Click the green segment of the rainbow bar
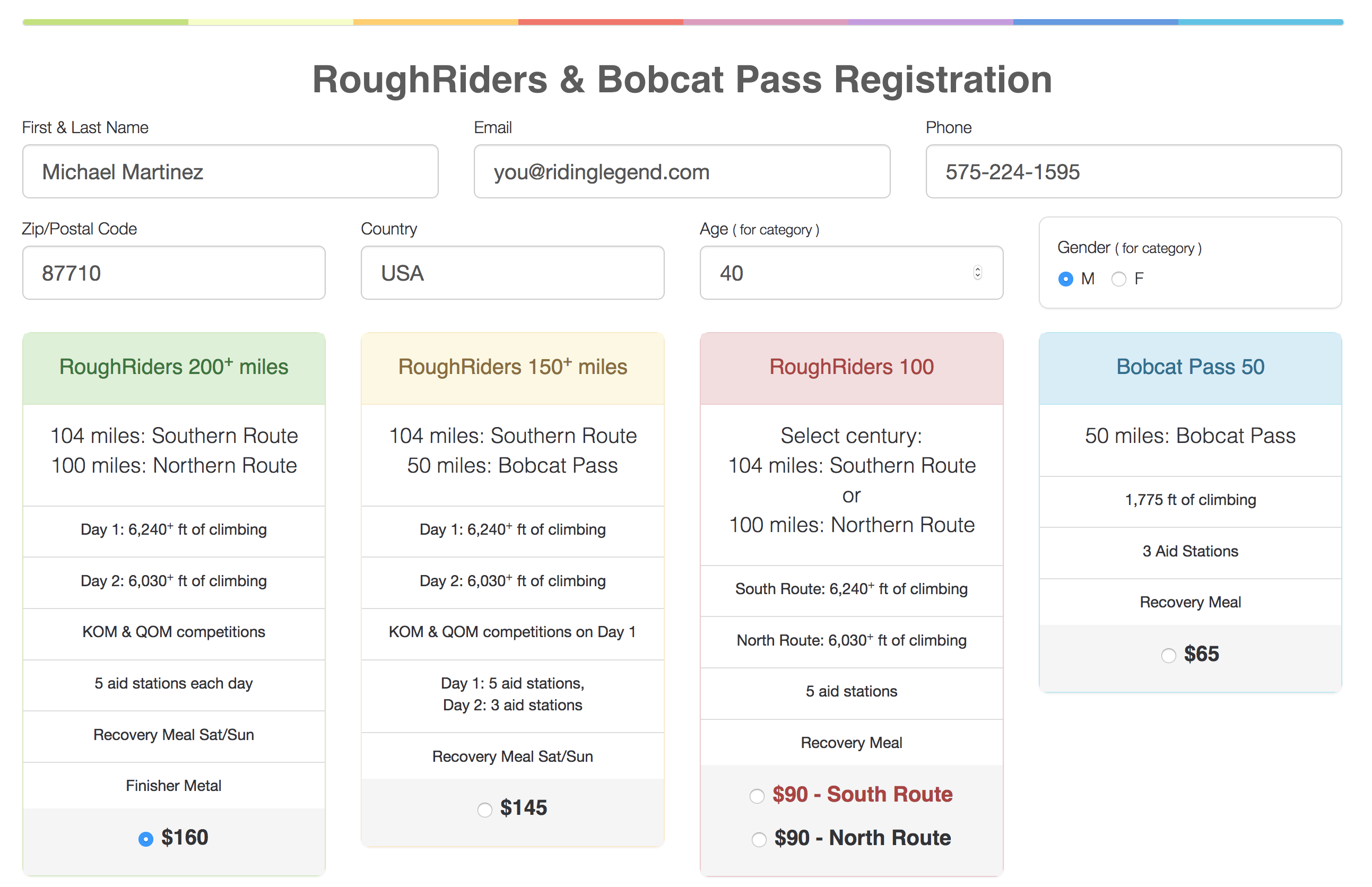Viewport: 1372px width, 887px height. (106, 22)
